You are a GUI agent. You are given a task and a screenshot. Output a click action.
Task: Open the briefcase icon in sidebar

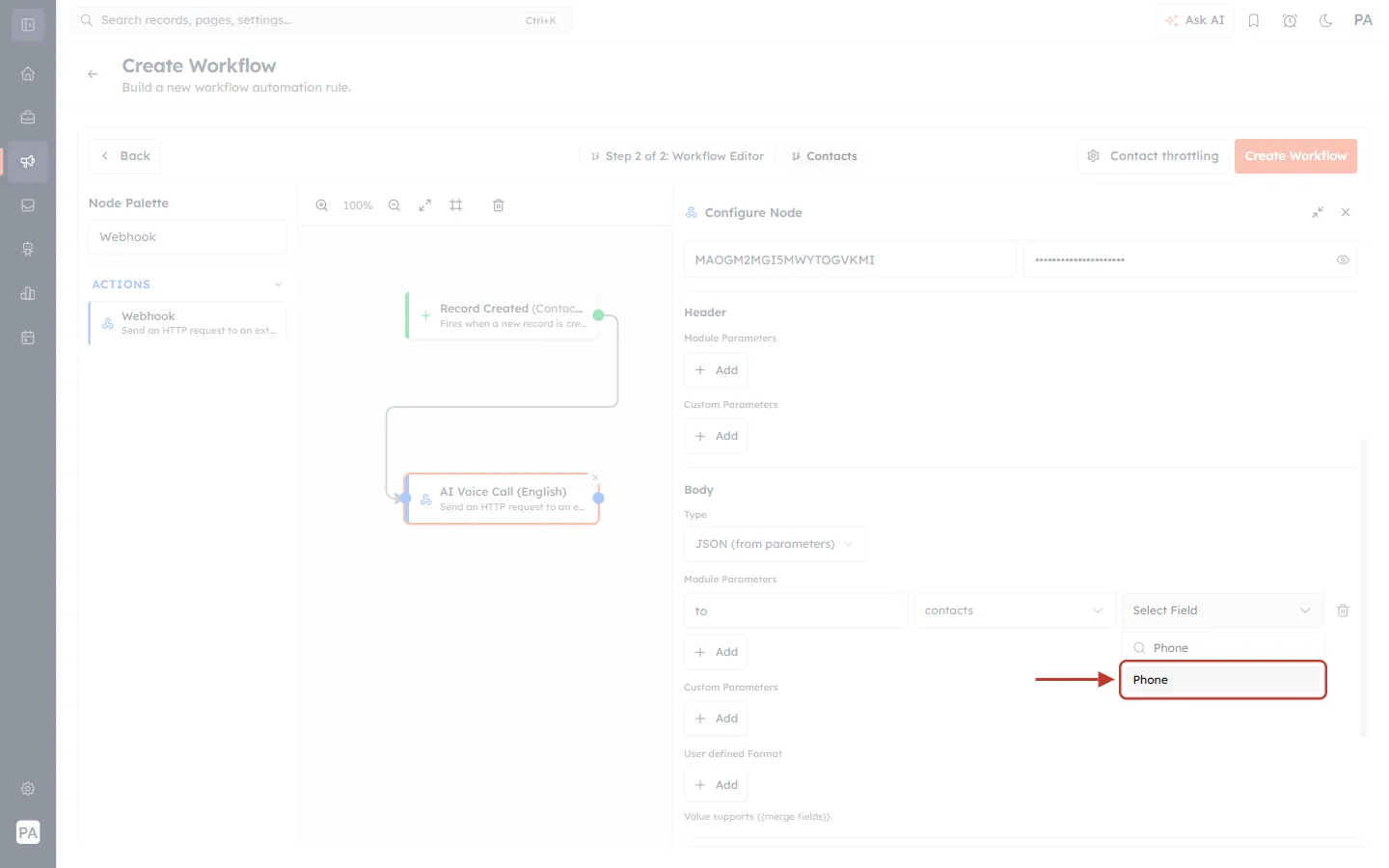click(28, 118)
